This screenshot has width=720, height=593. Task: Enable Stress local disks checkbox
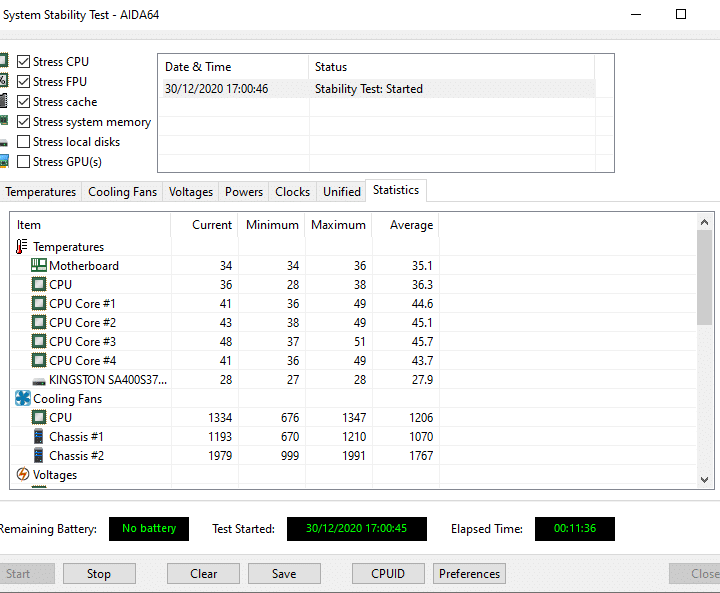coord(24,142)
